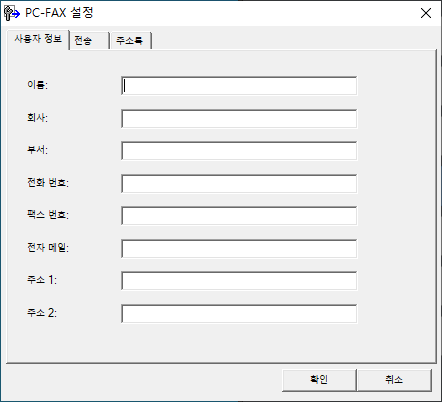The height and width of the screenshot is (402, 442).
Task: Cancel with the 취소 button
Action: [394, 380]
